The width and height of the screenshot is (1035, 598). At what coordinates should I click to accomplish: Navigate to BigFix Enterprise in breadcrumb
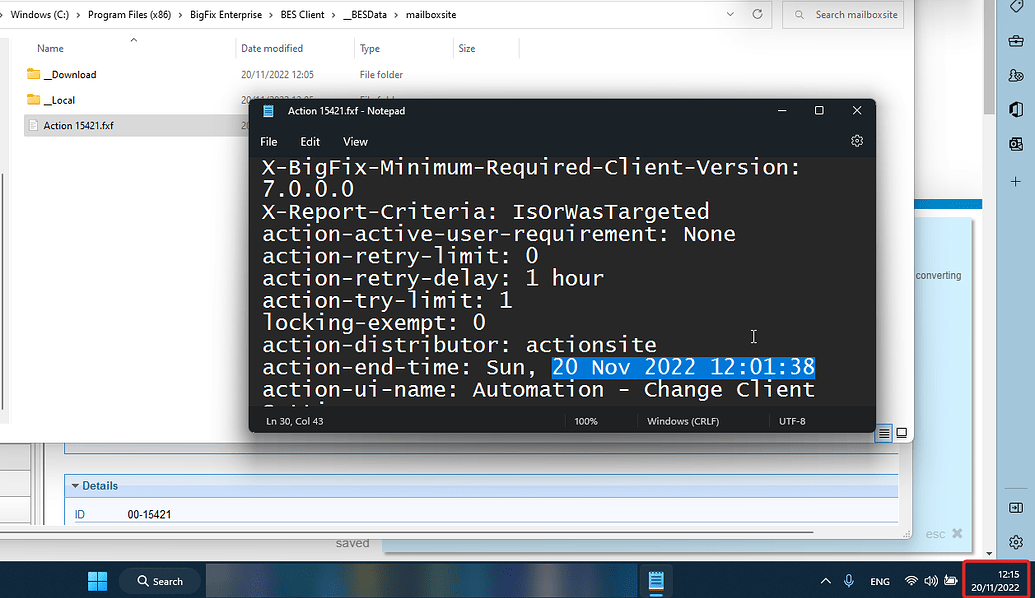click(x=226, y=15)
